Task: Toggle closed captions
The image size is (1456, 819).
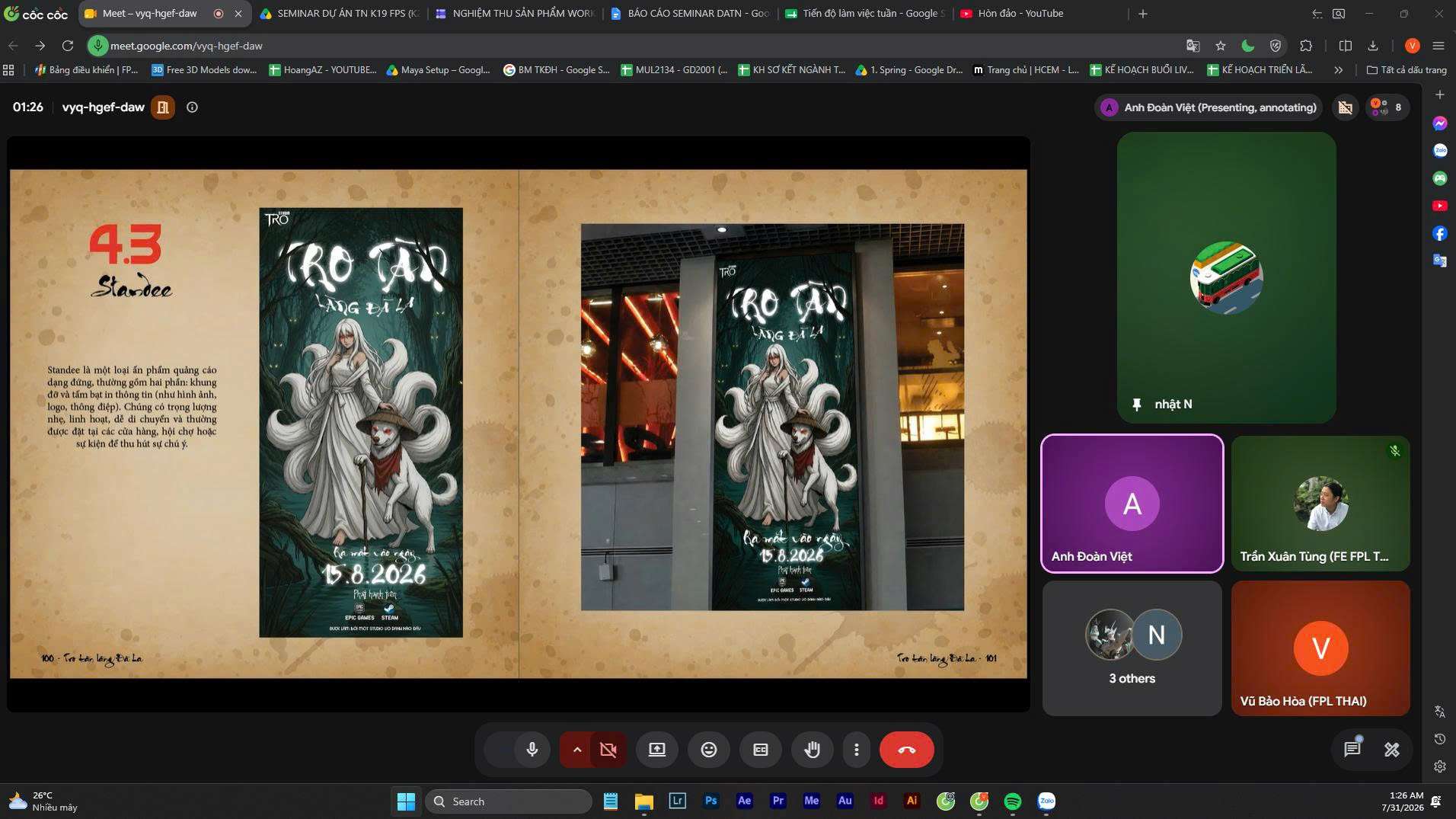Action: [760, 750]
